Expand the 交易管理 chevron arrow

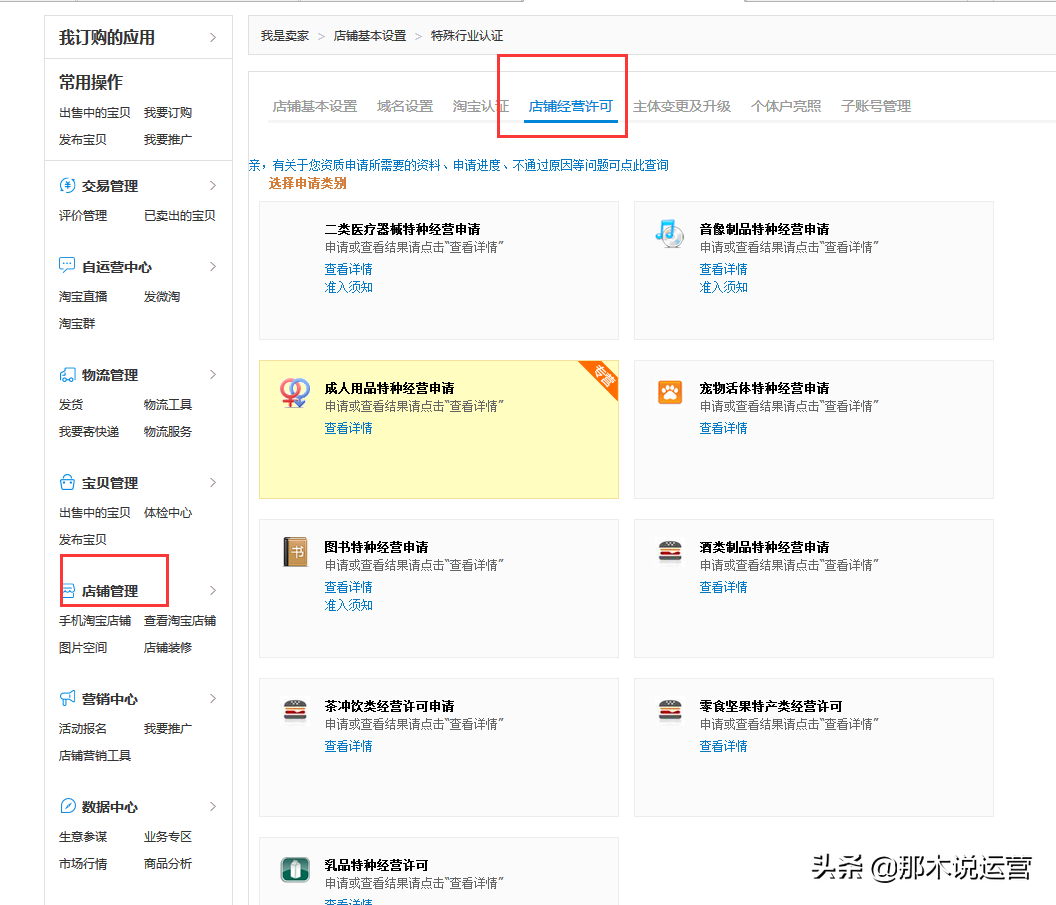coord(213,185)
